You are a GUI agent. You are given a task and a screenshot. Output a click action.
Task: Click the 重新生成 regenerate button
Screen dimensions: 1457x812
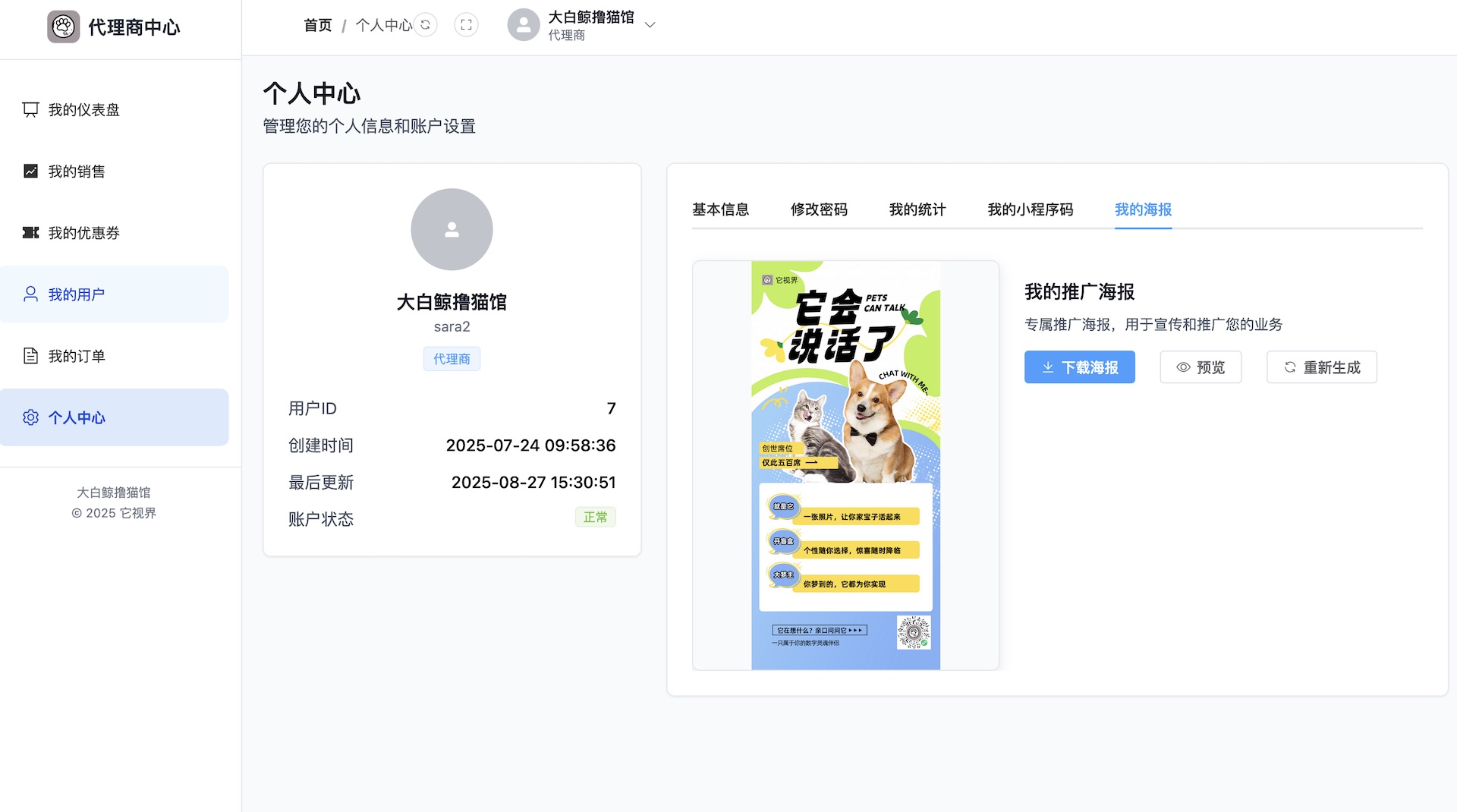[1321, 367]
